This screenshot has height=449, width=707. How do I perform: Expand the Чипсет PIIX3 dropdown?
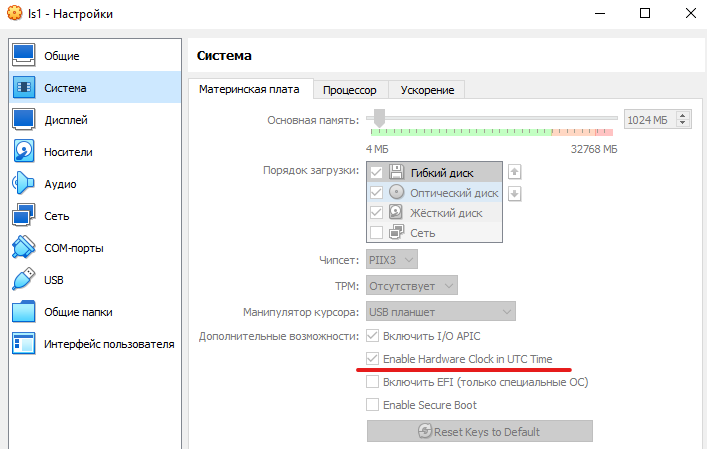[392, 261]
